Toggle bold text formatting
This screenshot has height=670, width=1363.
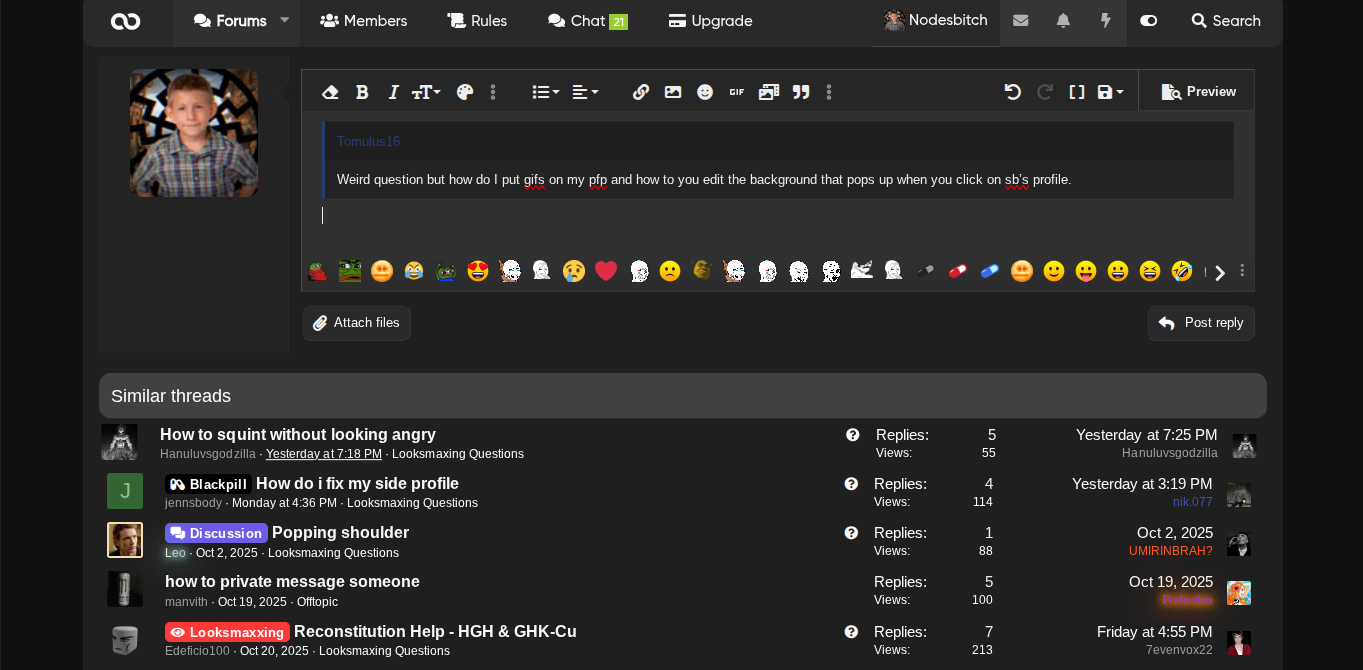coord(362,92)
